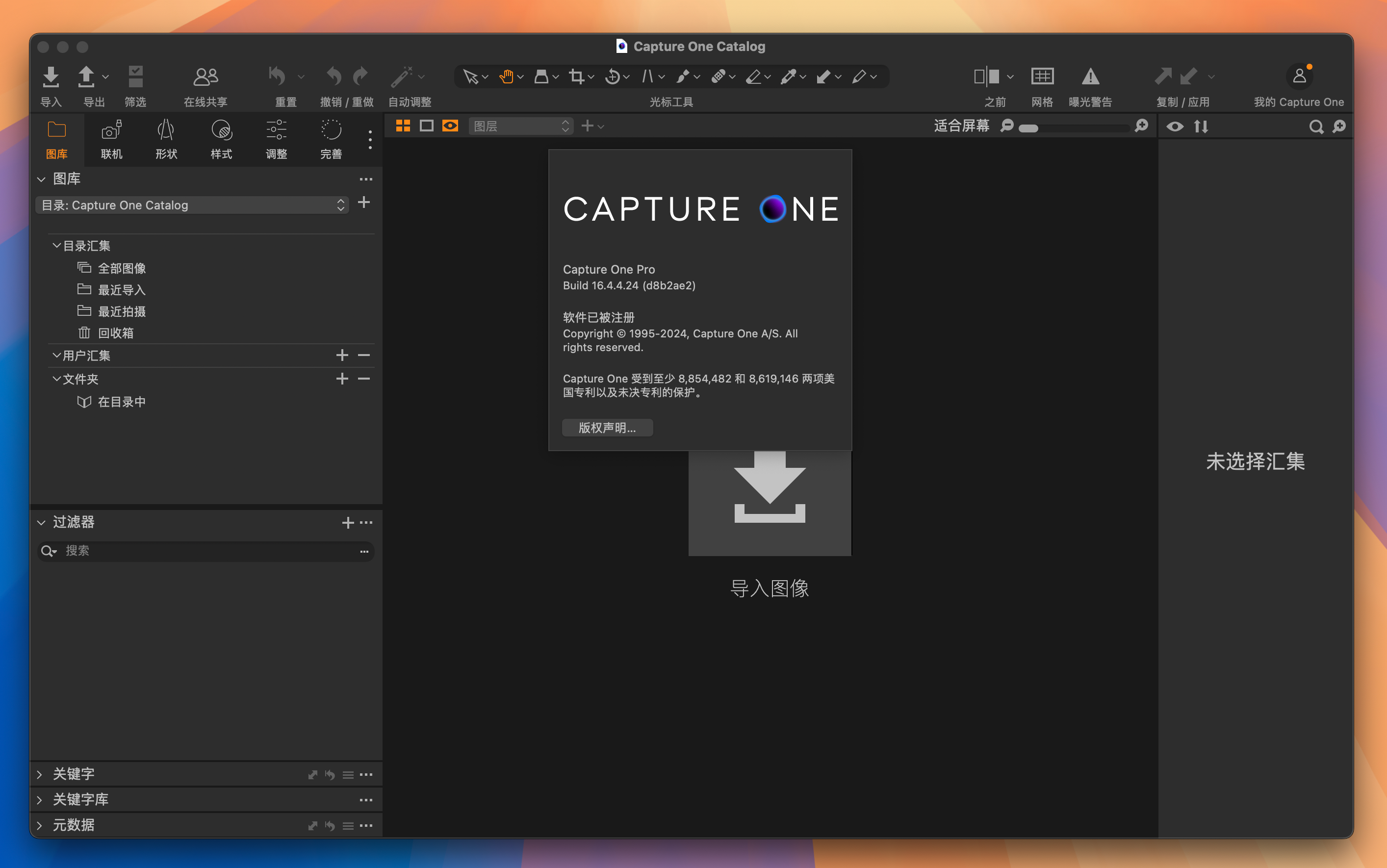Viewport: 1387px width, 868px height.
Task: Open online sharing (在线共享)
Action: (x=205, y=77)
